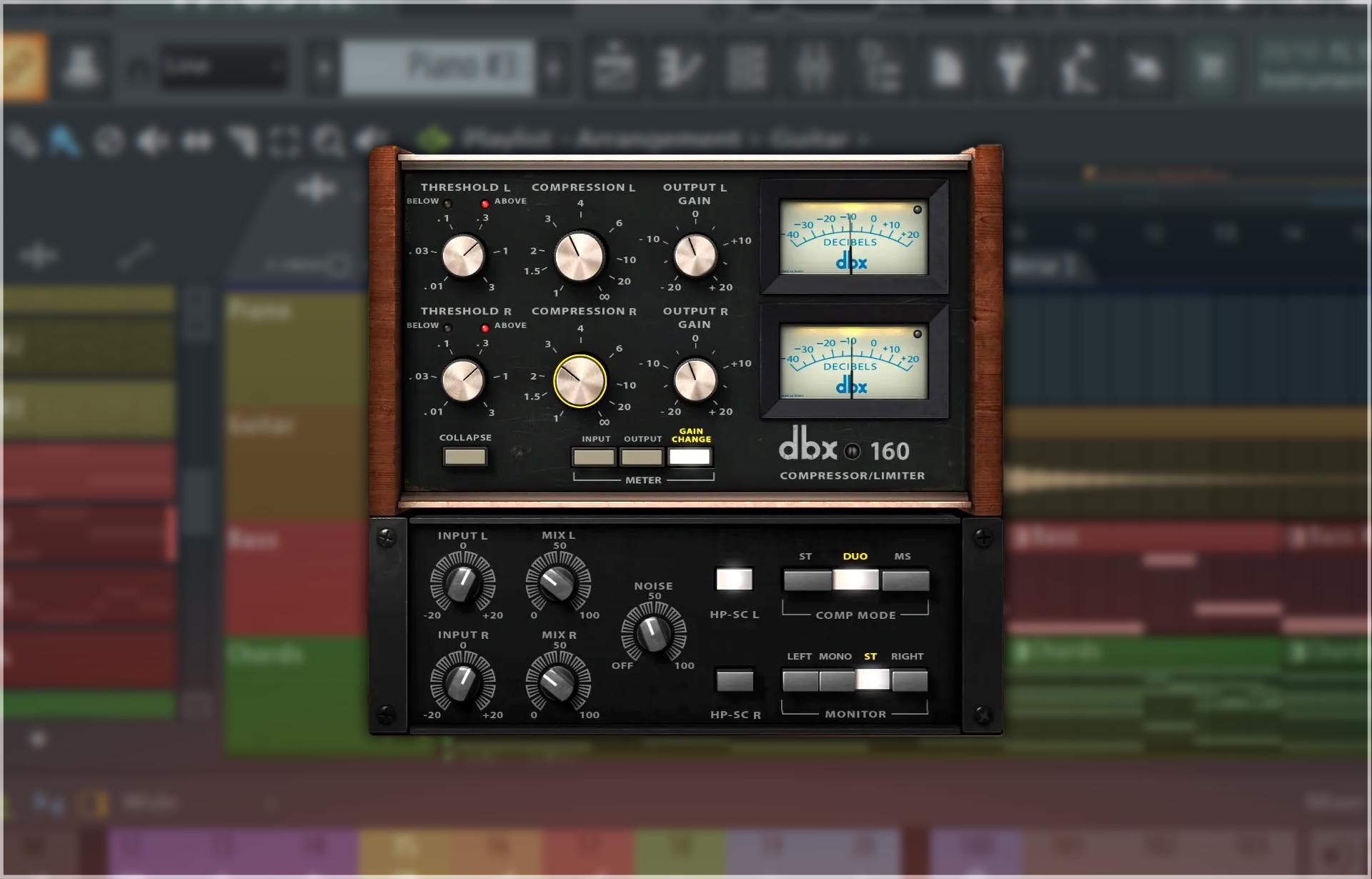Select the speaker mute tool in the playlist toolbar
This screenshot has width=1372, height=879.
(152, 141)
